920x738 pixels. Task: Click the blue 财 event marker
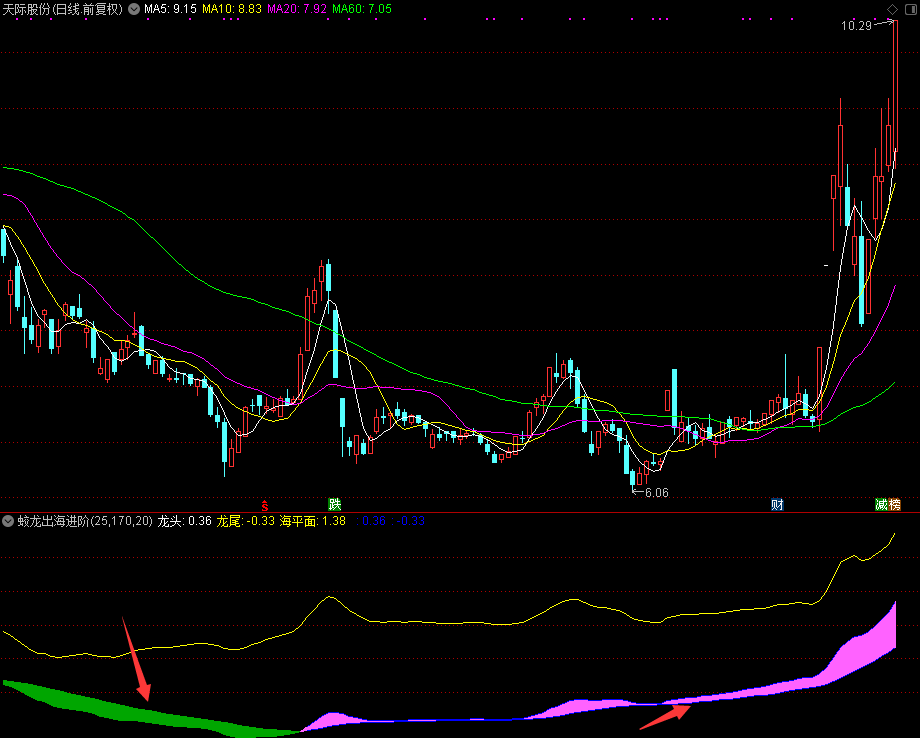(777, 504)
